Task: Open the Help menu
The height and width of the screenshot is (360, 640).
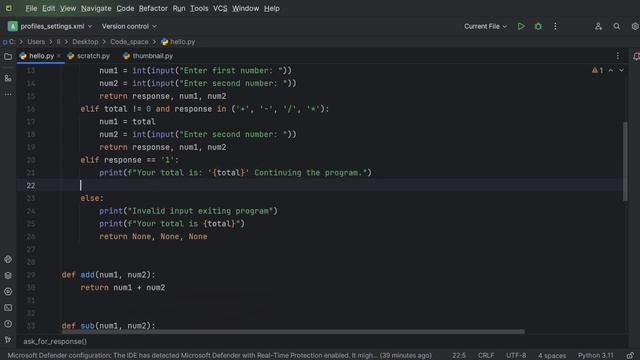Action: (271, 8)
